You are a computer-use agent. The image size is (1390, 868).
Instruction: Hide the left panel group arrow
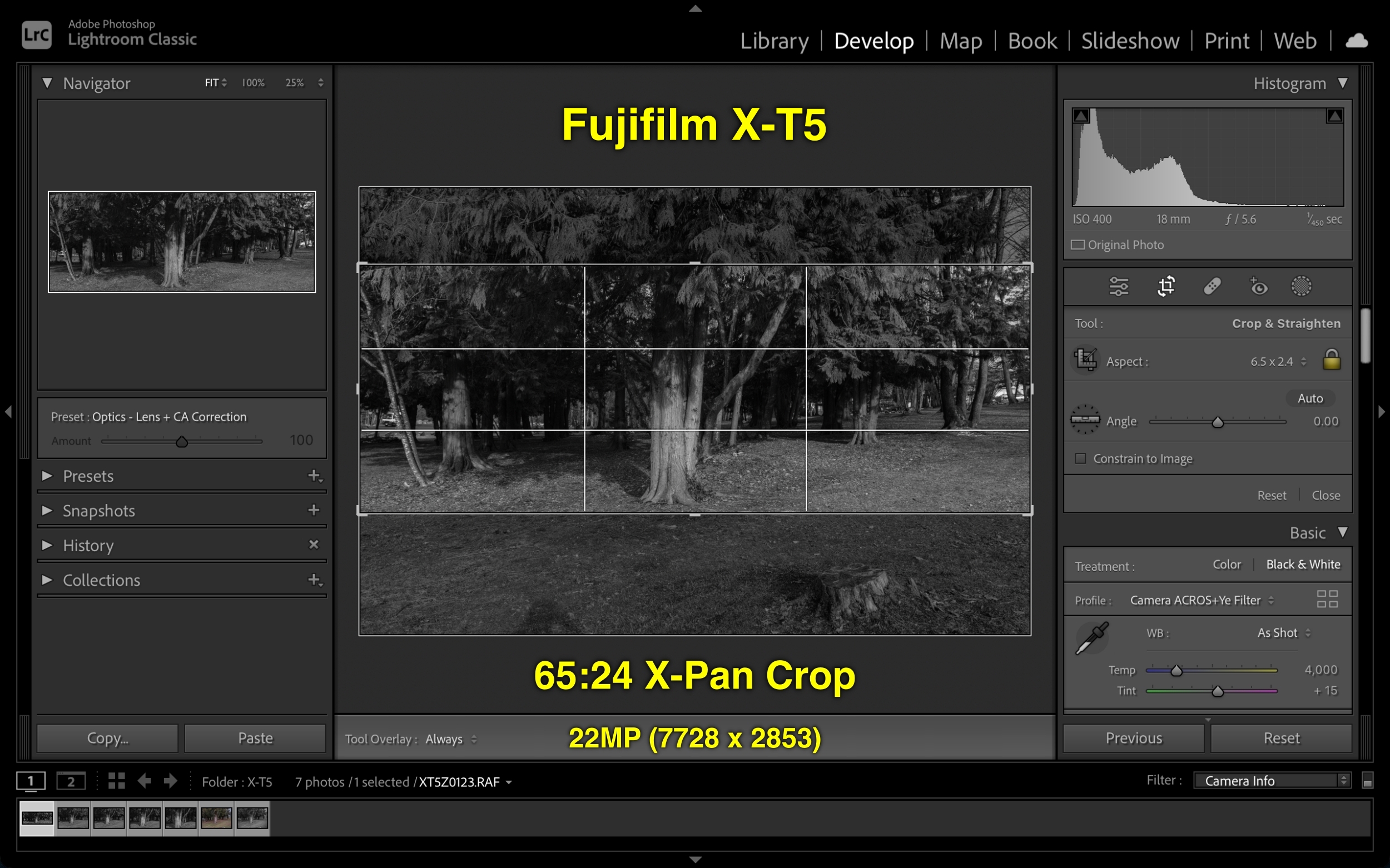click(8, 412)
